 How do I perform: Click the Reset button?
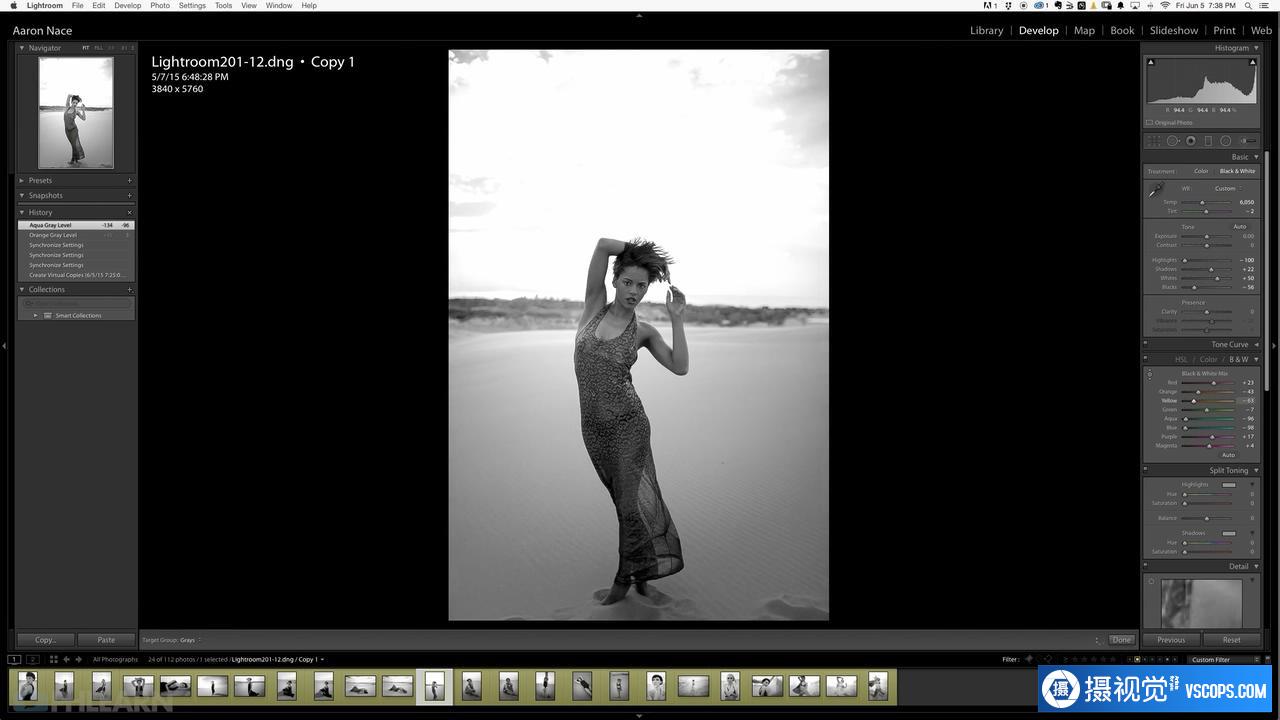tap(1231, 640)
